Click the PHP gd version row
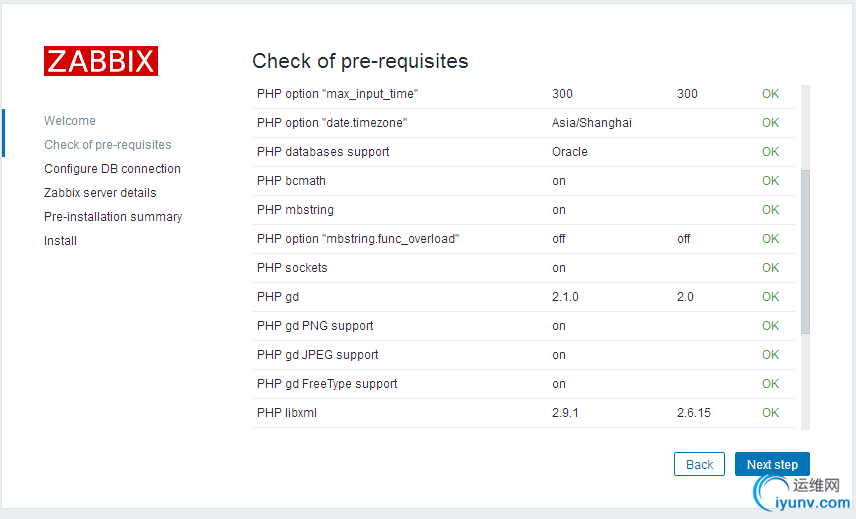The image size is (856, 519). [524, 297]
